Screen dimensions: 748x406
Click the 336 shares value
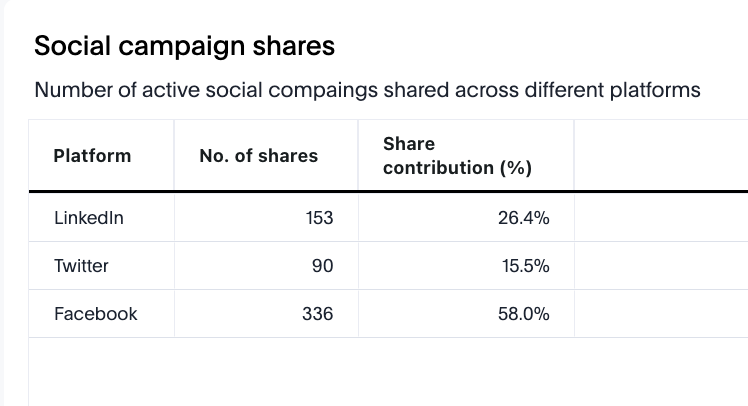point(317,314)
